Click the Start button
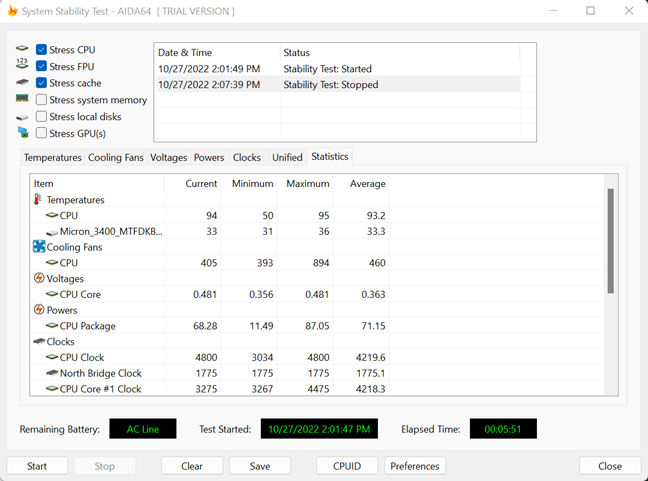Viewport: 648px width, 481px height. [37, 466]
